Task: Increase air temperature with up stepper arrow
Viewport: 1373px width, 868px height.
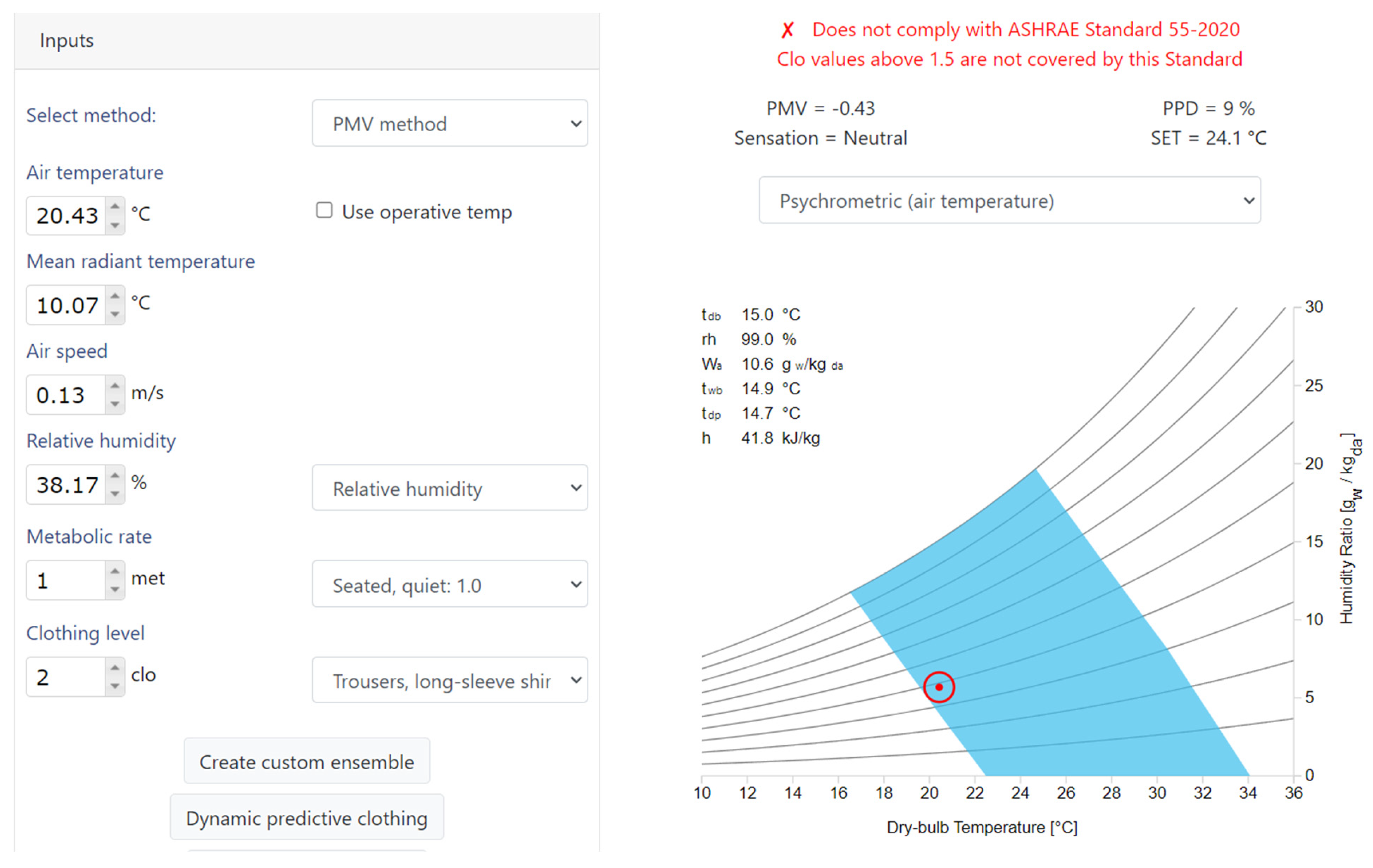Action: coord(115,206)
